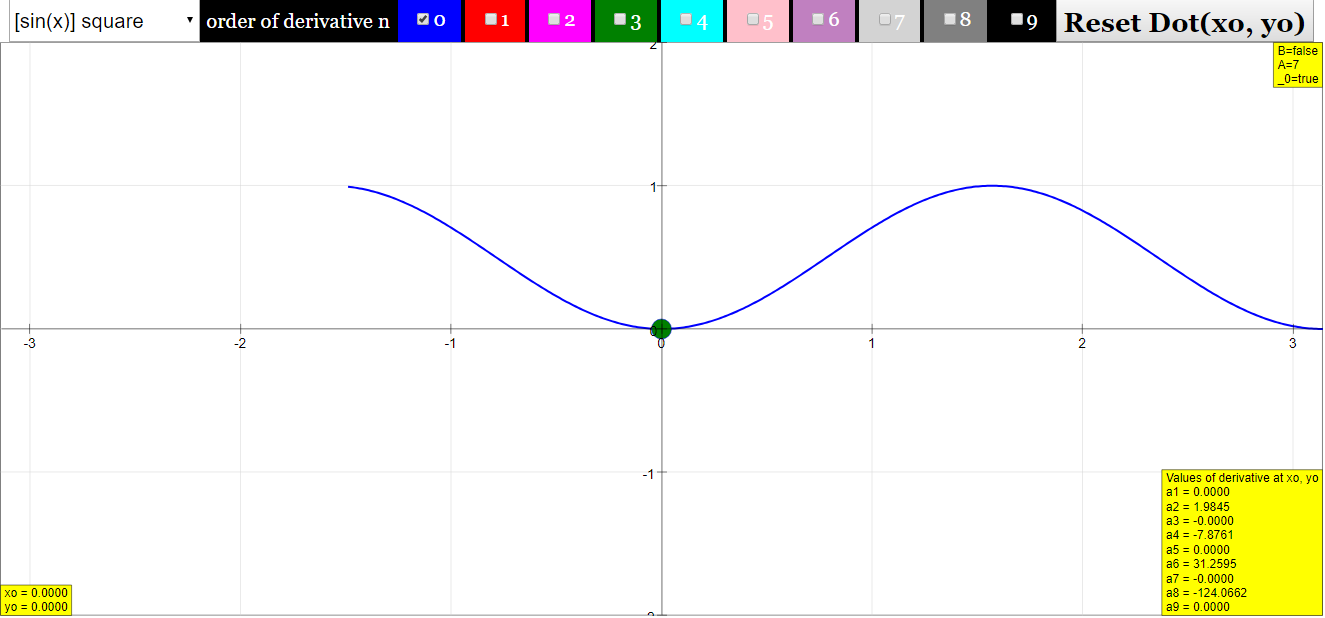The height and width of the screenshot is (618, 1325).
Task: Click the '_0=true' debug text
Action: (1298, 79)
